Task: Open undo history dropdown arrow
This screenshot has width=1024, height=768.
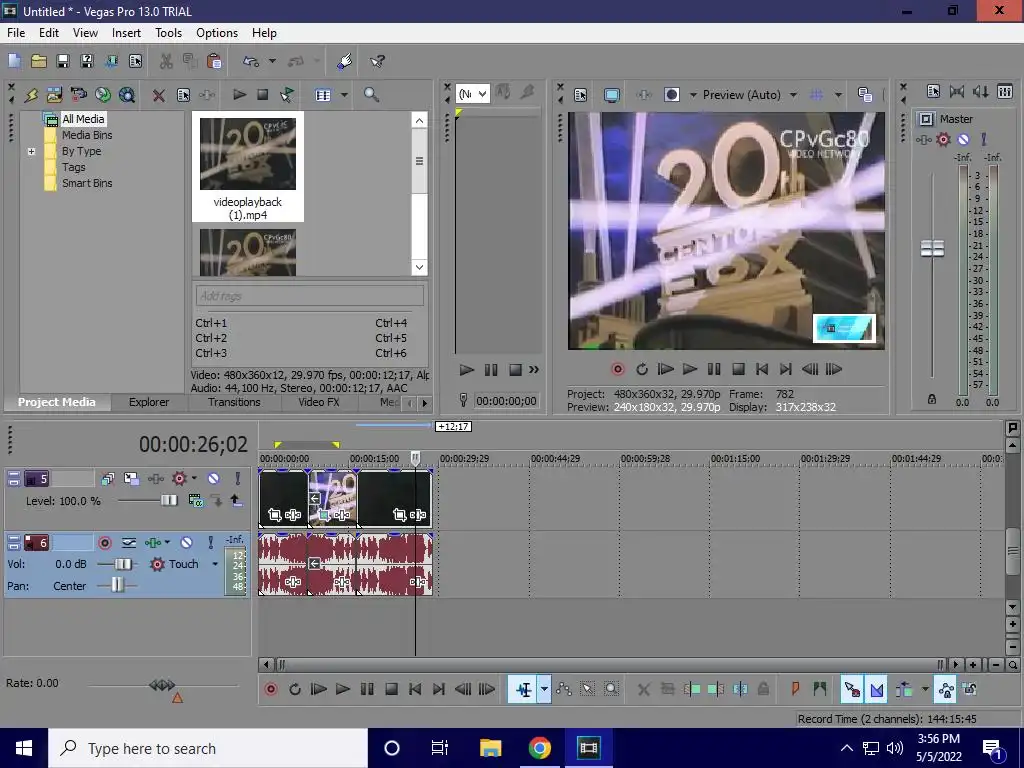Action: point(272,61)
